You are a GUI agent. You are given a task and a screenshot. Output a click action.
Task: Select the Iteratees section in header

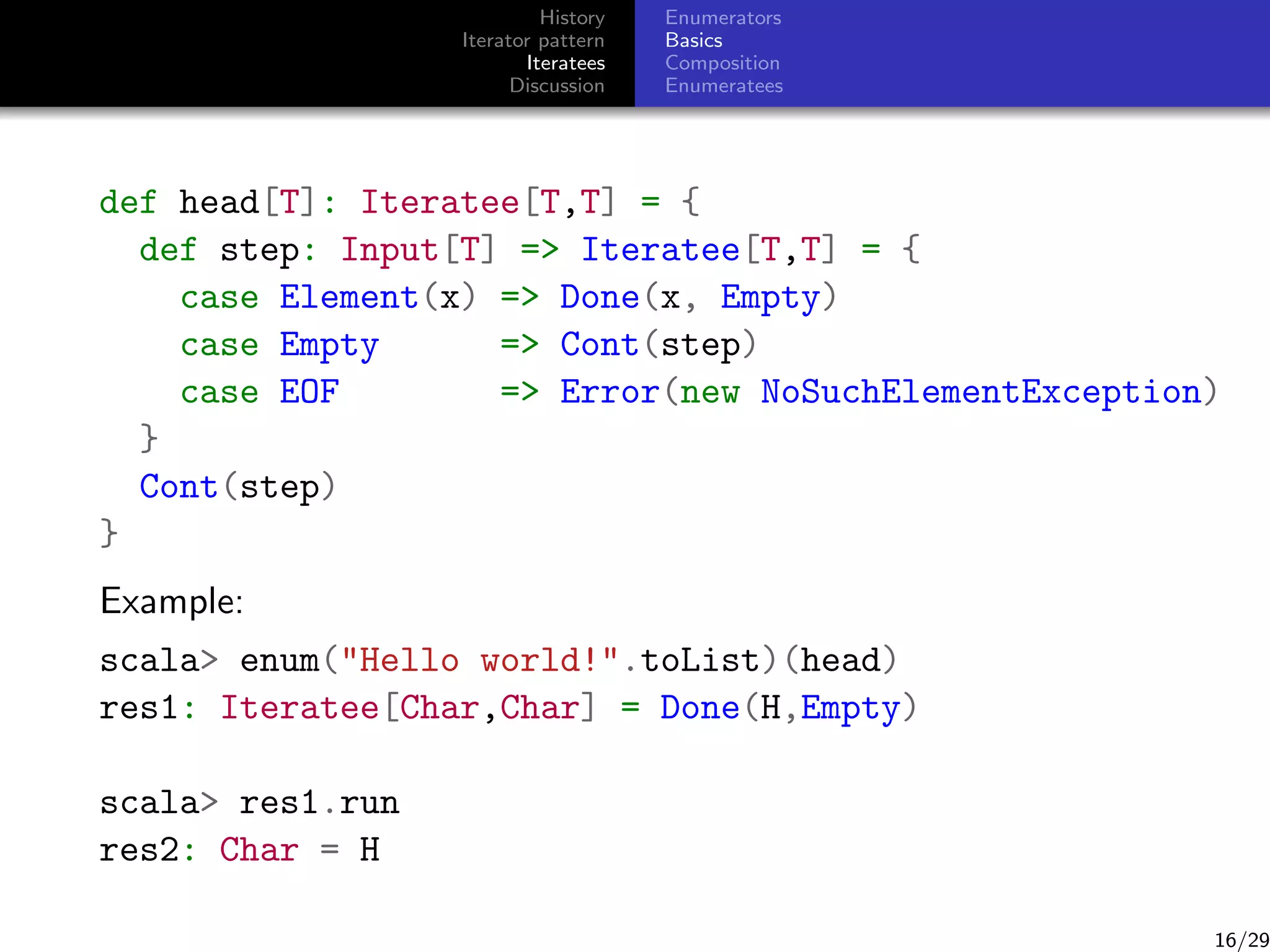click(x=566, y=63)
